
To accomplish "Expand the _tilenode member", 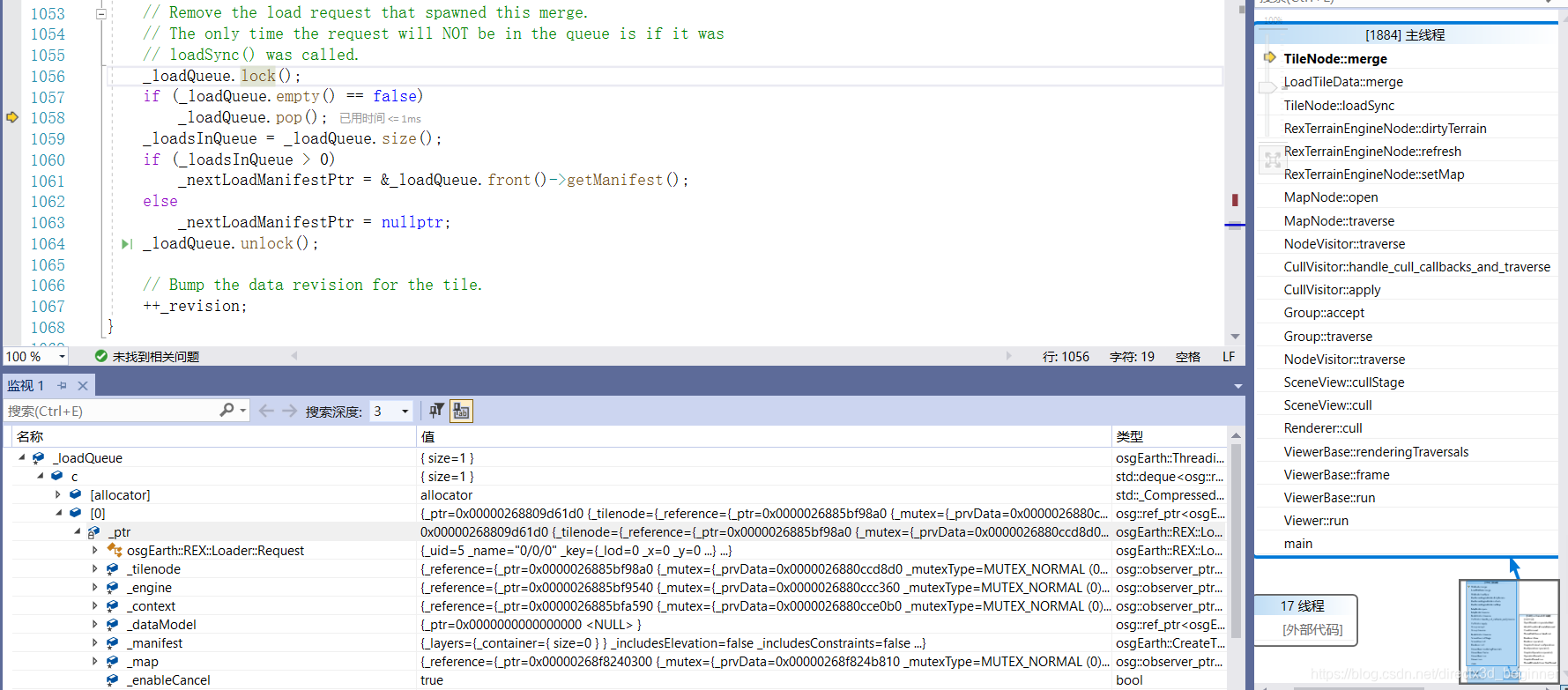I will [95, 569].
